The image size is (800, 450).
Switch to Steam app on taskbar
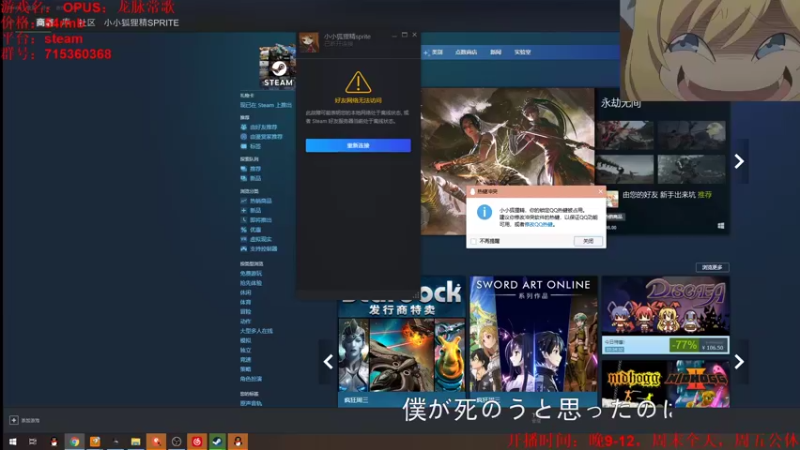217,441
